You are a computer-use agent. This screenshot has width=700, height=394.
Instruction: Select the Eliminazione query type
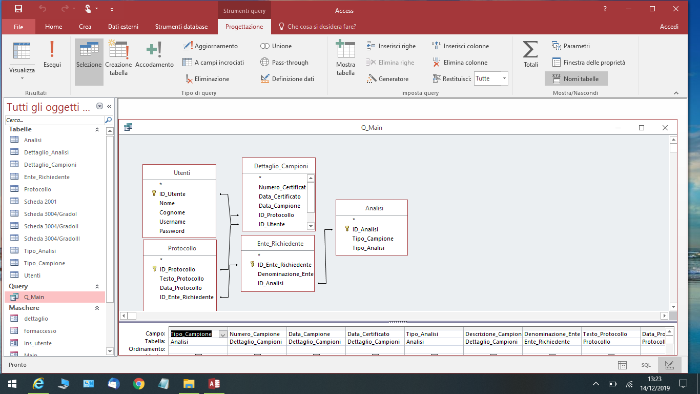[x=207, y=79]
